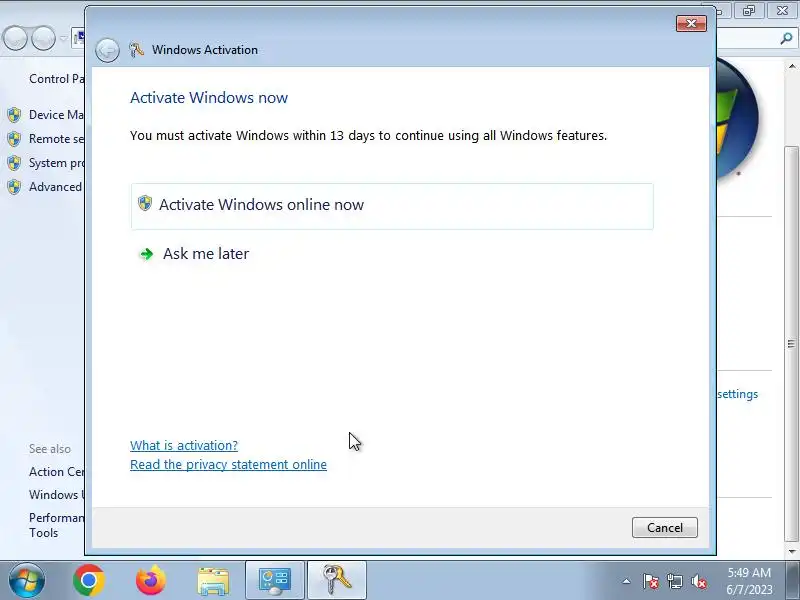
Task: Close the Control Panel window
Action: click(x=783, y=11)
